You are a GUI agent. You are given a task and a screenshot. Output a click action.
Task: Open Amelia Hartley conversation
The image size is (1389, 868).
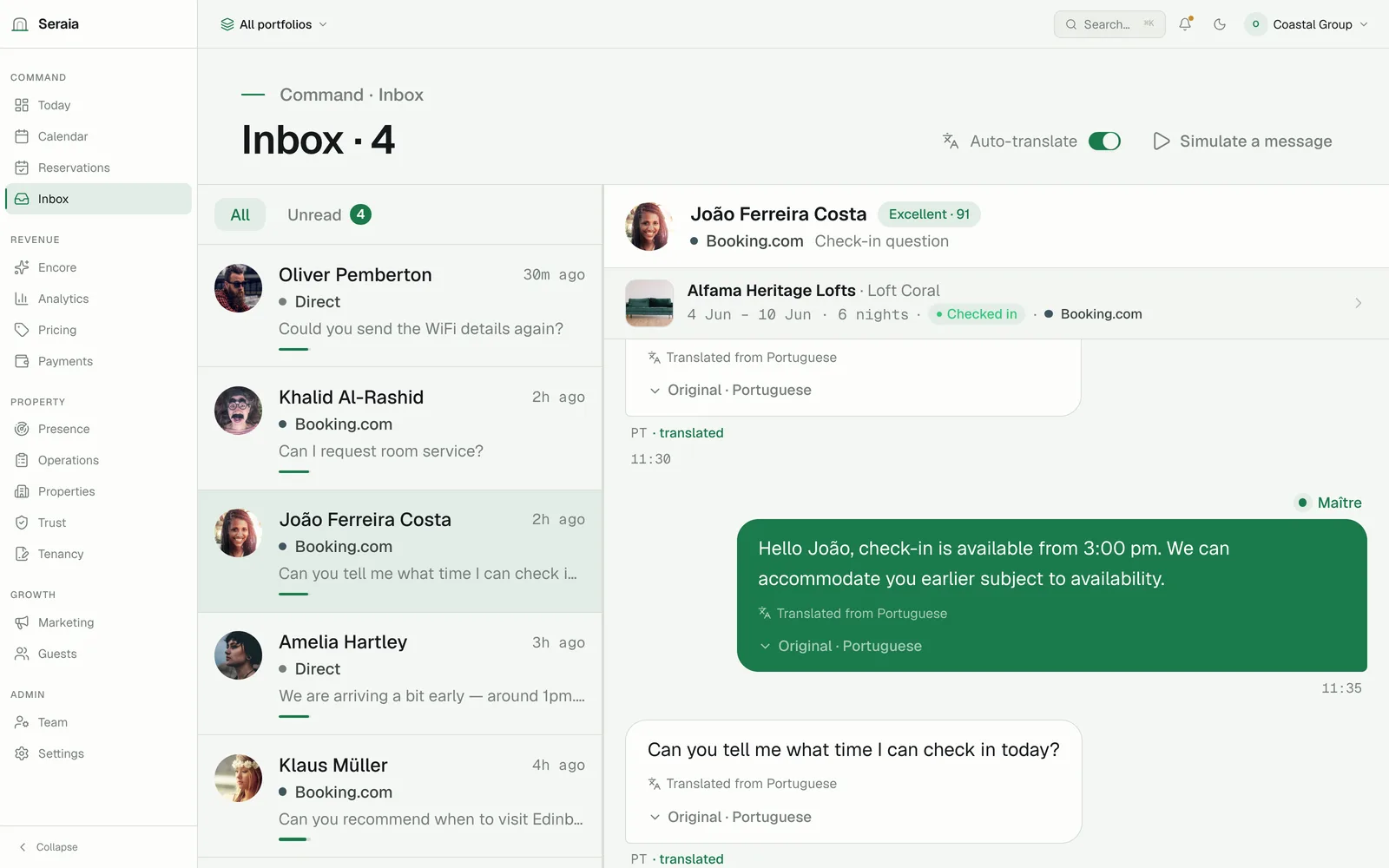tap(400, 674)
